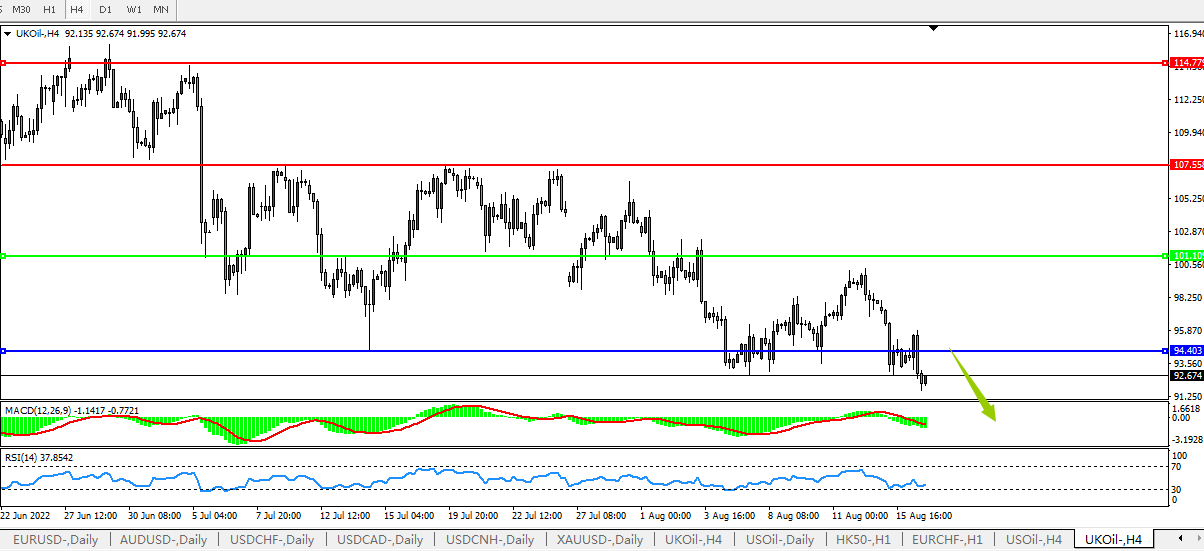Click the RSI(14) indicator label
Screen dimensions: 1204x551
coord(19,457)
